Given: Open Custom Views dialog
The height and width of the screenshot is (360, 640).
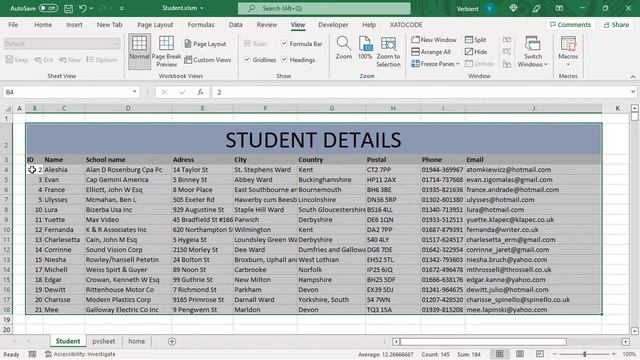Looking at the screenshot, I should click(208, 60).
